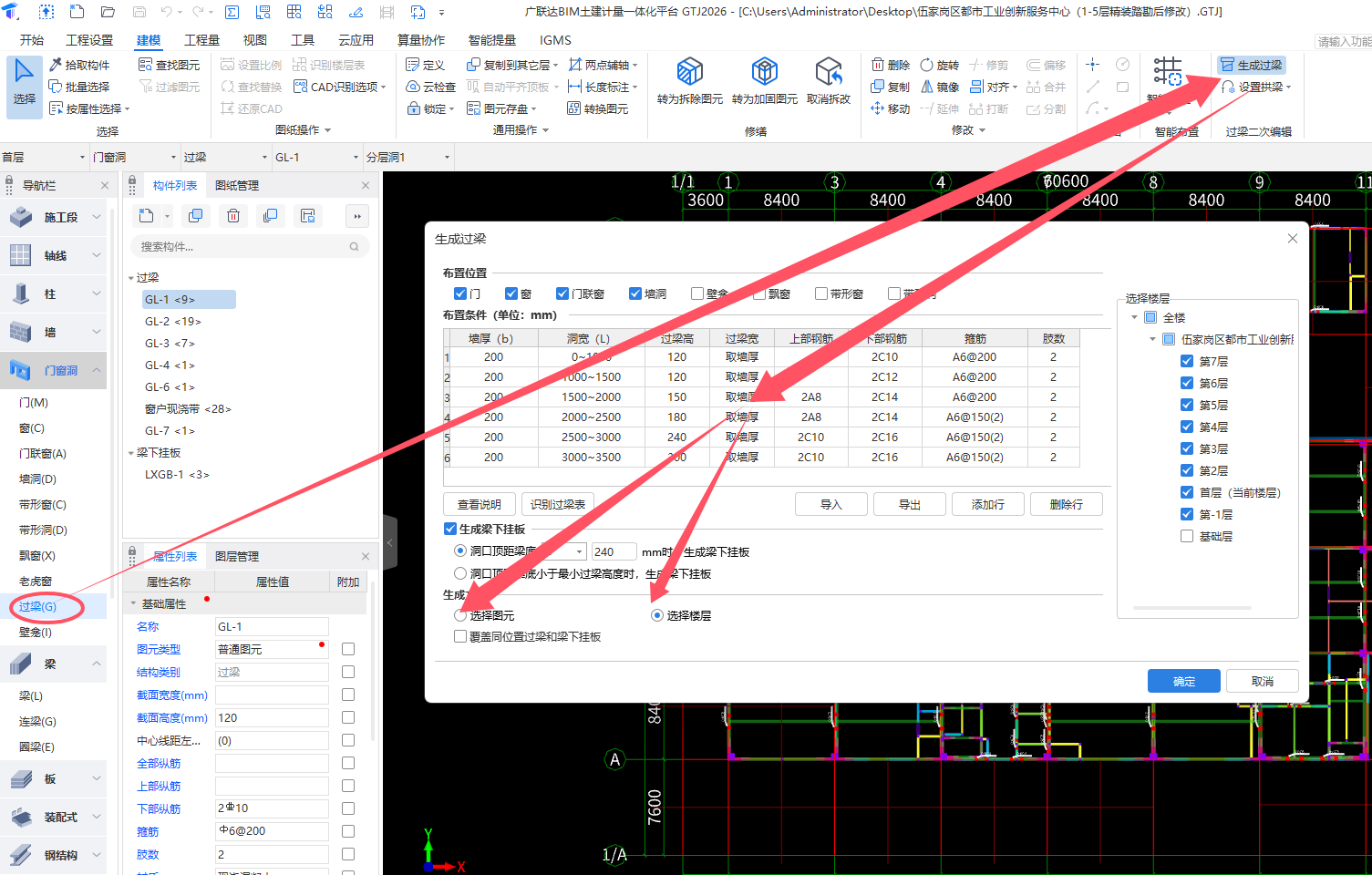
Task: Click 定义 tool
Action: pos(426,65)
